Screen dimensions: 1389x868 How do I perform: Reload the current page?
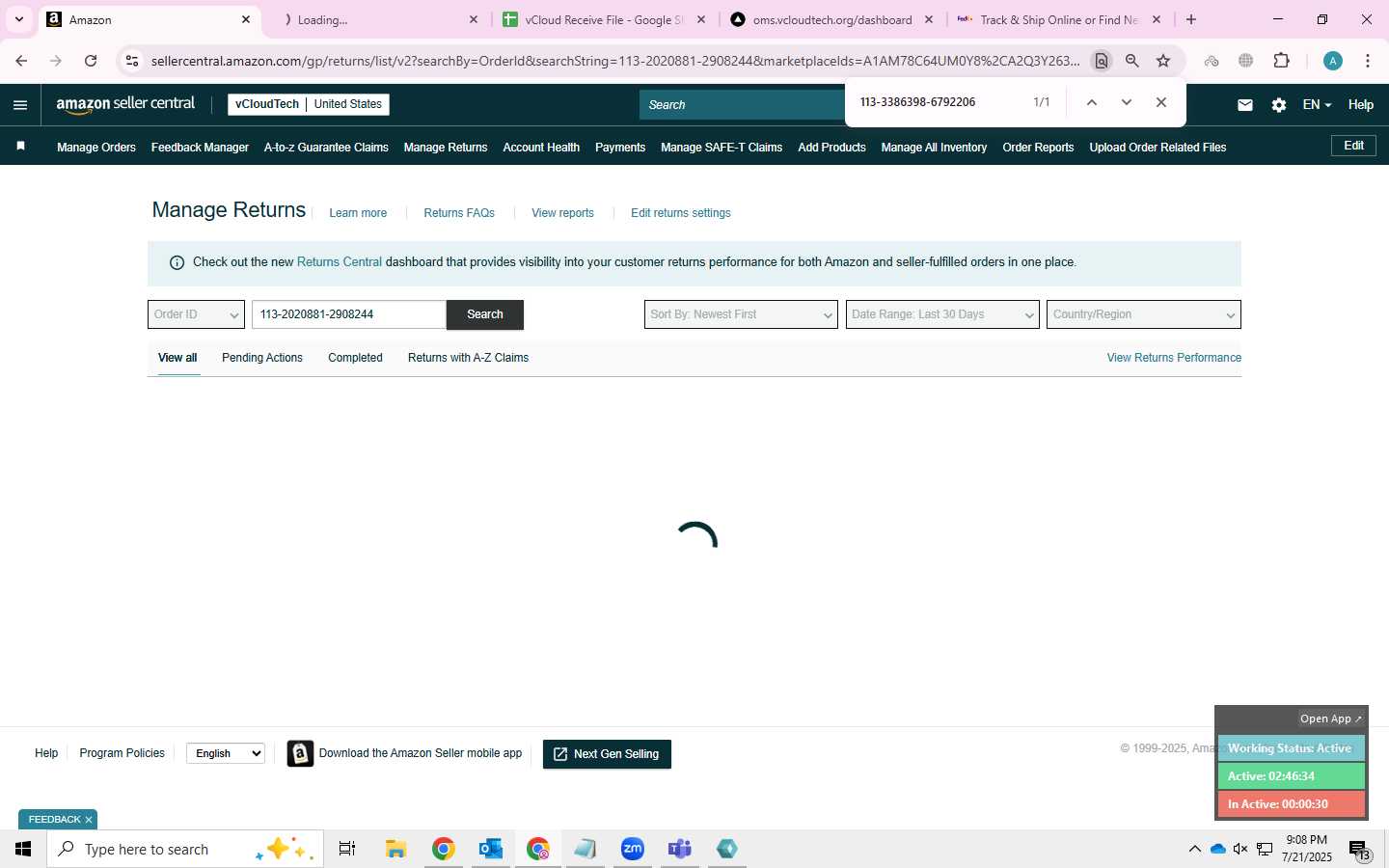tap(91, 61)
